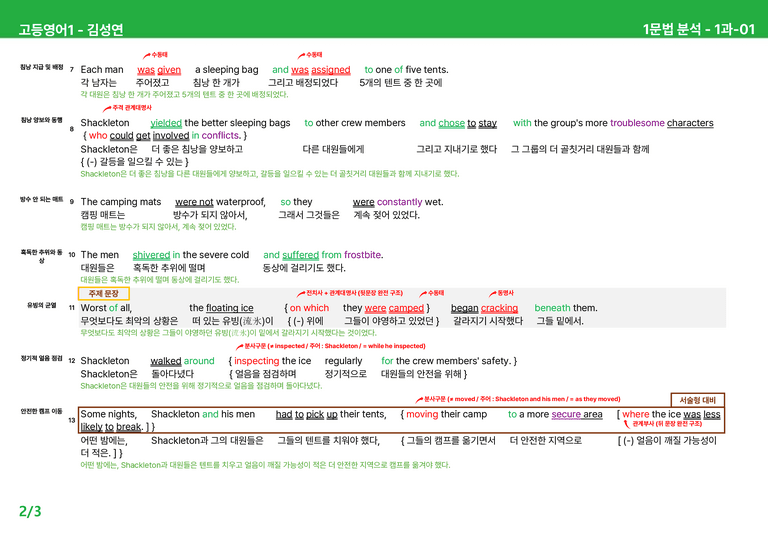Screen dimensions: 768x543
Task: Click the "관계부사 (뒤 문장 완전 구조)" annotation
Action: coord(667,424)
